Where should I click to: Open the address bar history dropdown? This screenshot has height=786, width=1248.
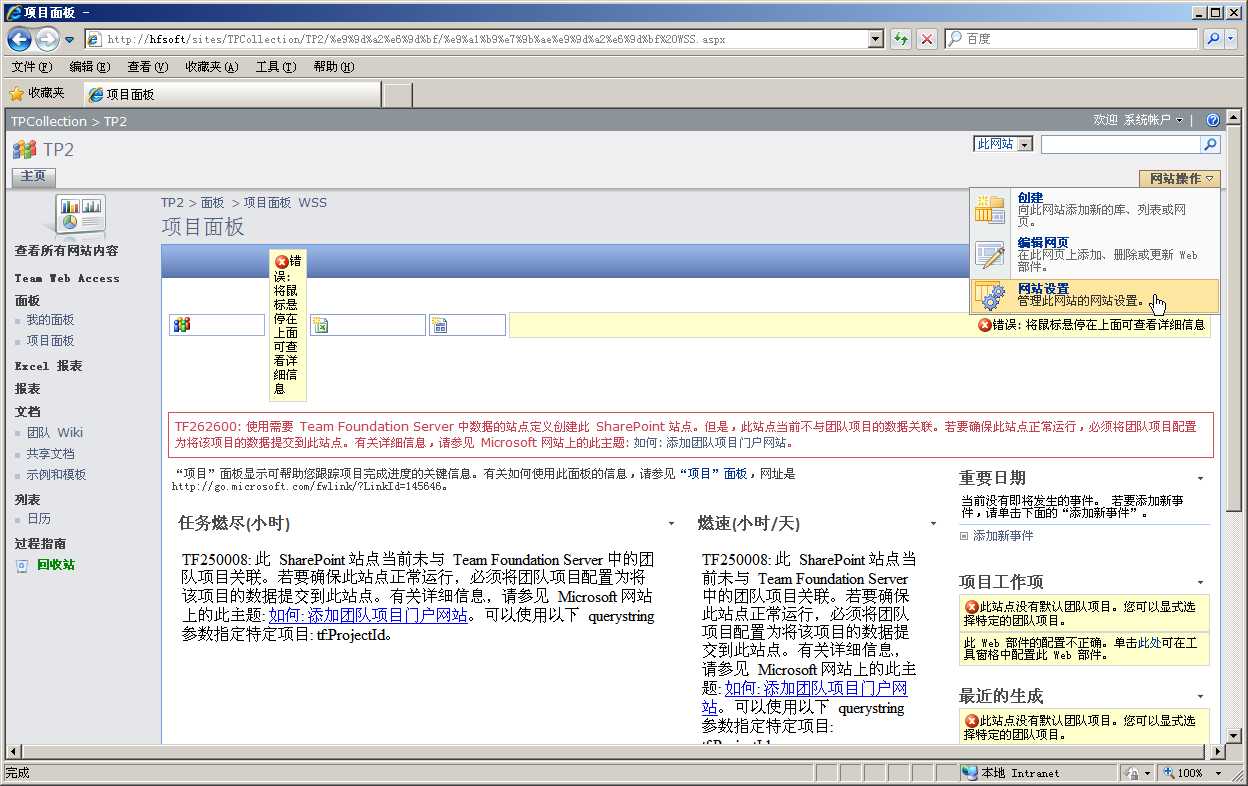(x=876, y=39)
